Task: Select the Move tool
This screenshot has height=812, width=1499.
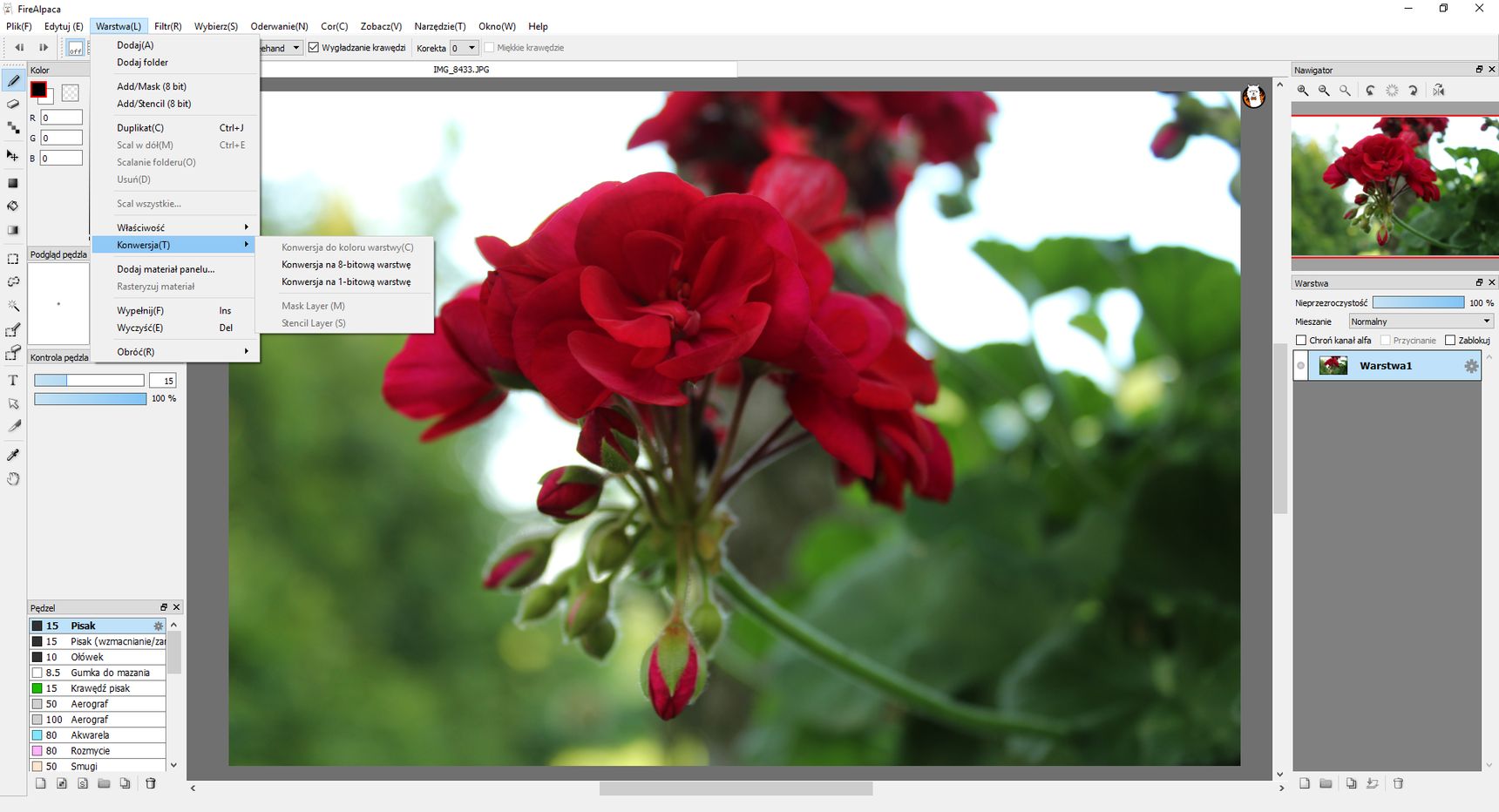Action: click(13, 155)
